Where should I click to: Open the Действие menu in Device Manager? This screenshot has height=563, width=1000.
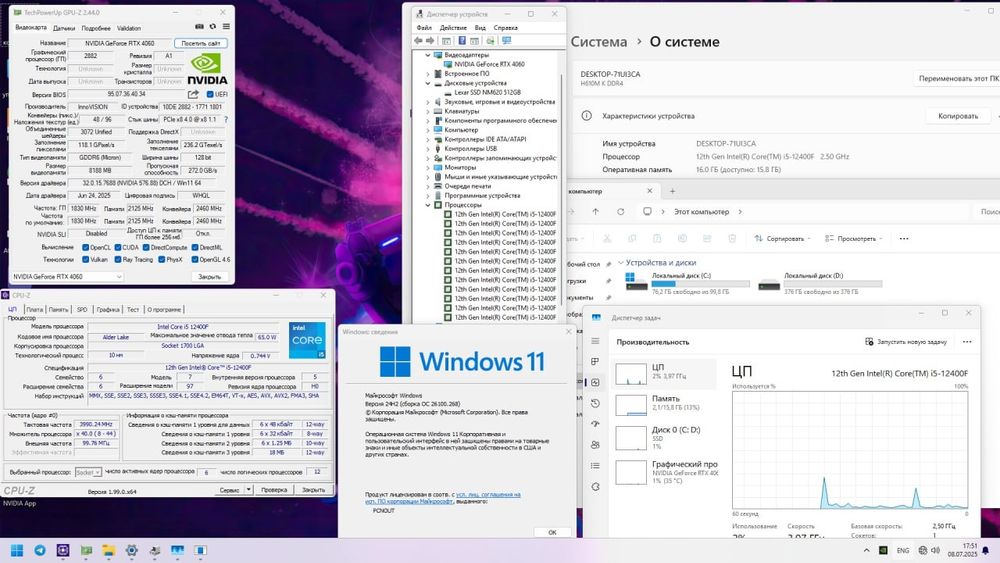(x=453, y=27)
